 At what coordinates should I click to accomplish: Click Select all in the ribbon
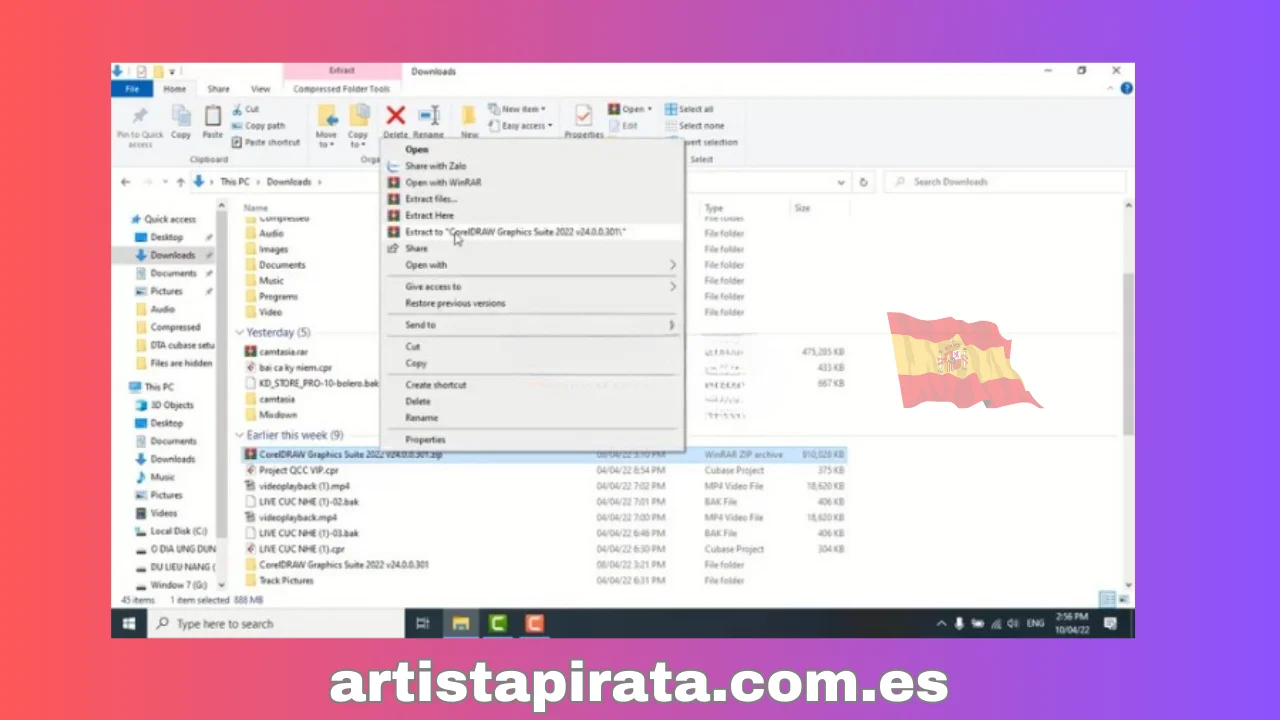coord(690,109)
